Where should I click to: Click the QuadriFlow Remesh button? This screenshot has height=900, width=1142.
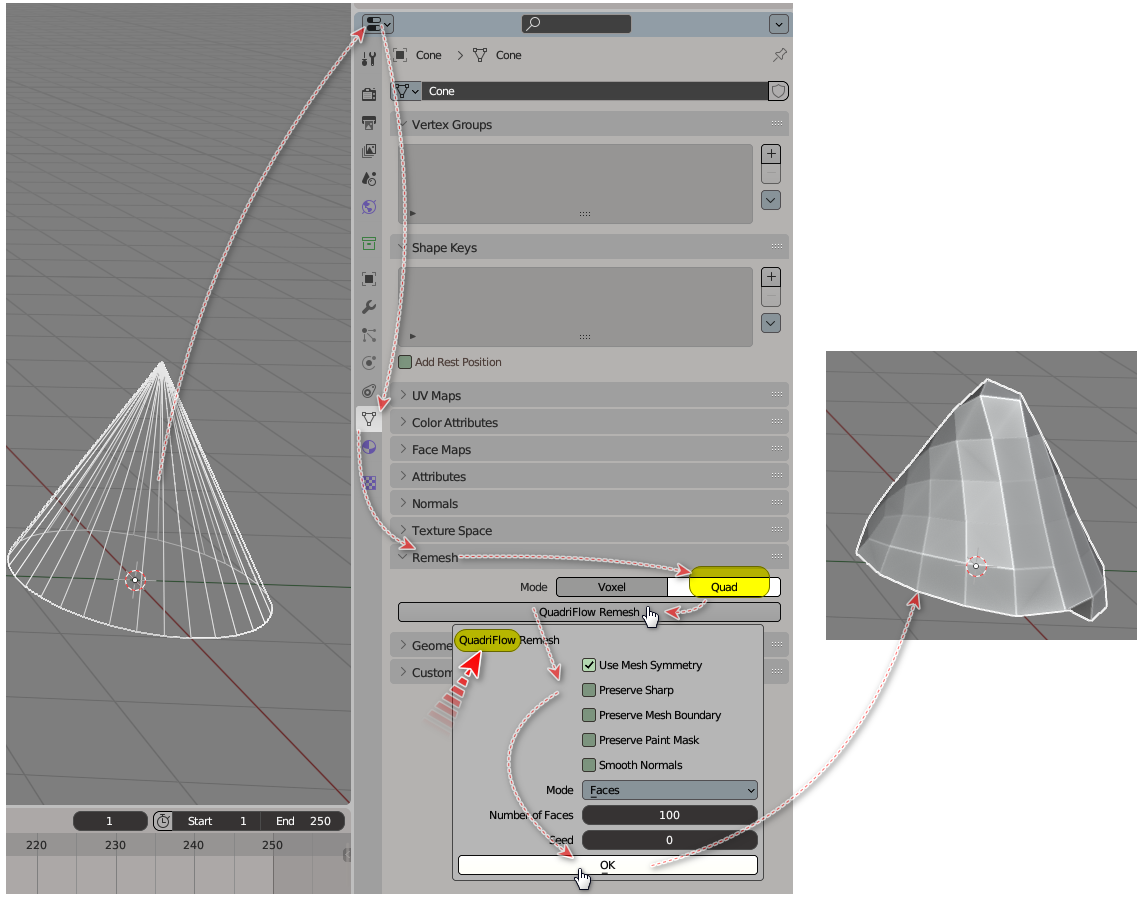[x=589, y=612]
